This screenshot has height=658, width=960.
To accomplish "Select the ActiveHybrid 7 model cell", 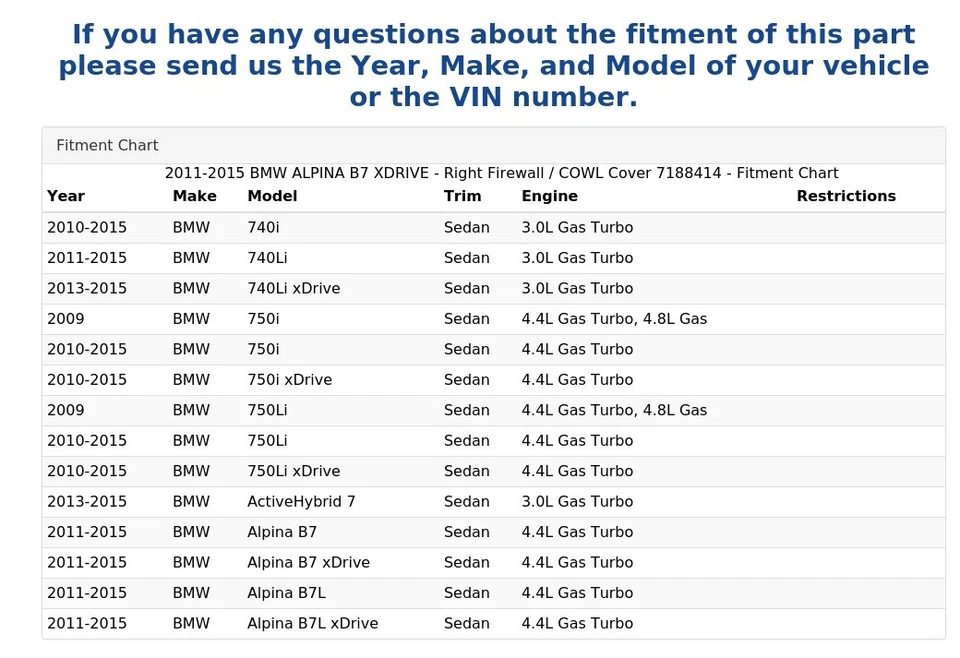I will (x=301, y=502).
